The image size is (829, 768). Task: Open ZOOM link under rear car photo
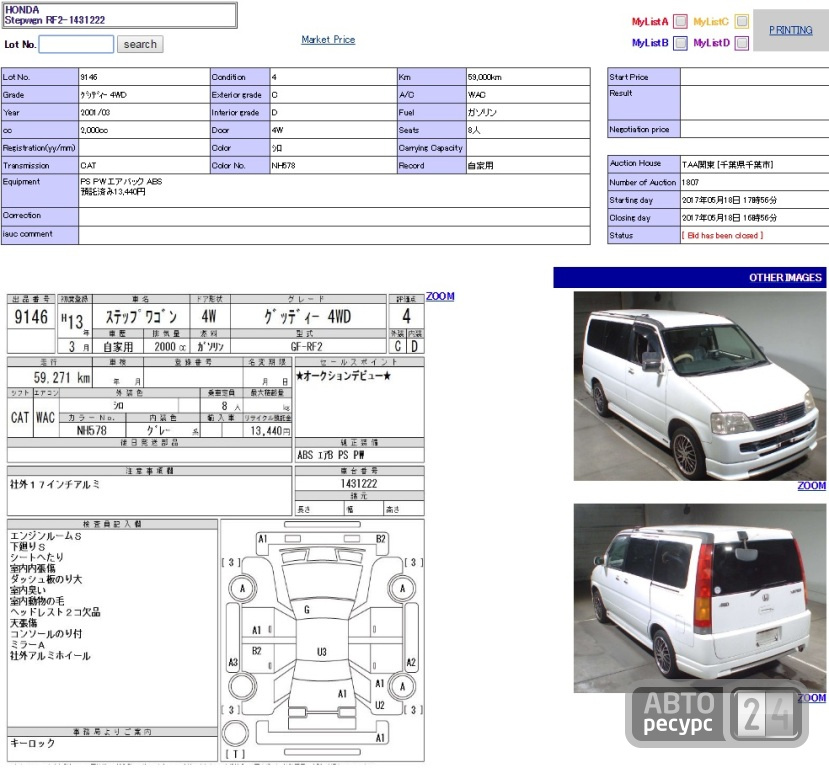pos(812,698)
